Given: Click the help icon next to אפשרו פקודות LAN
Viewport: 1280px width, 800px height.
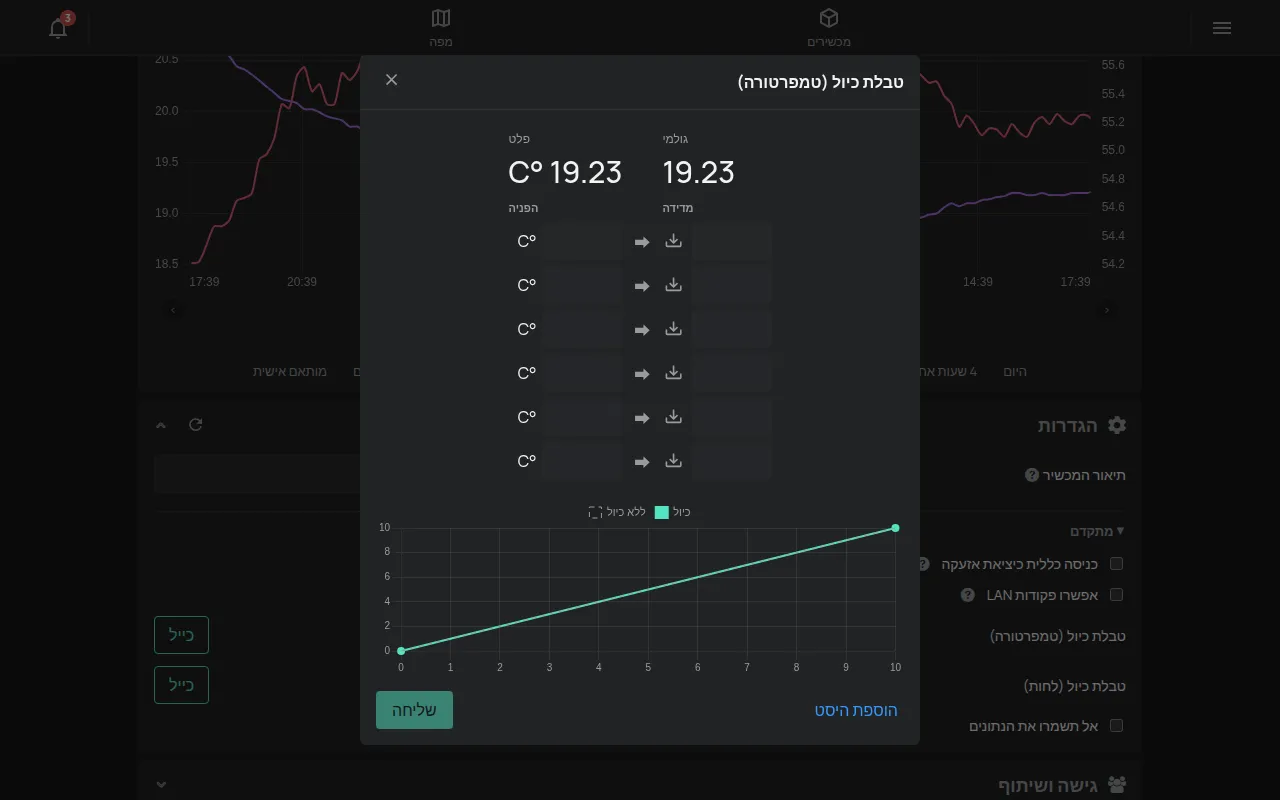Looking at the screenshot, I should (968, 595).
